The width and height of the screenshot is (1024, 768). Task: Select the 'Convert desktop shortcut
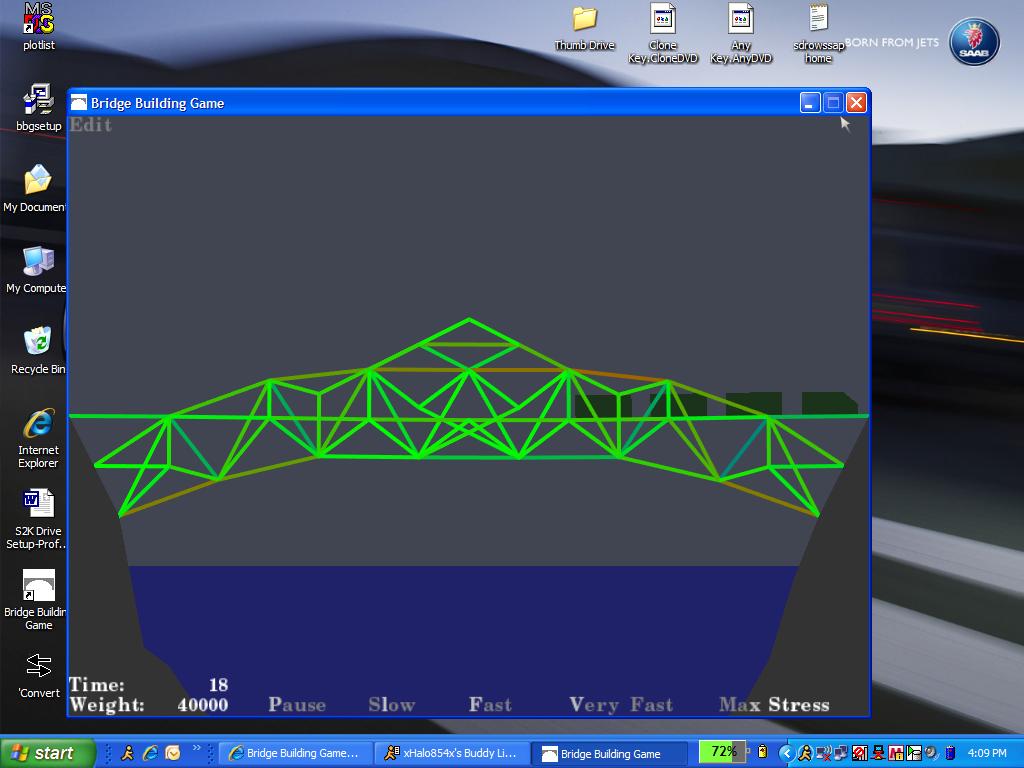(x=38, y=666)
